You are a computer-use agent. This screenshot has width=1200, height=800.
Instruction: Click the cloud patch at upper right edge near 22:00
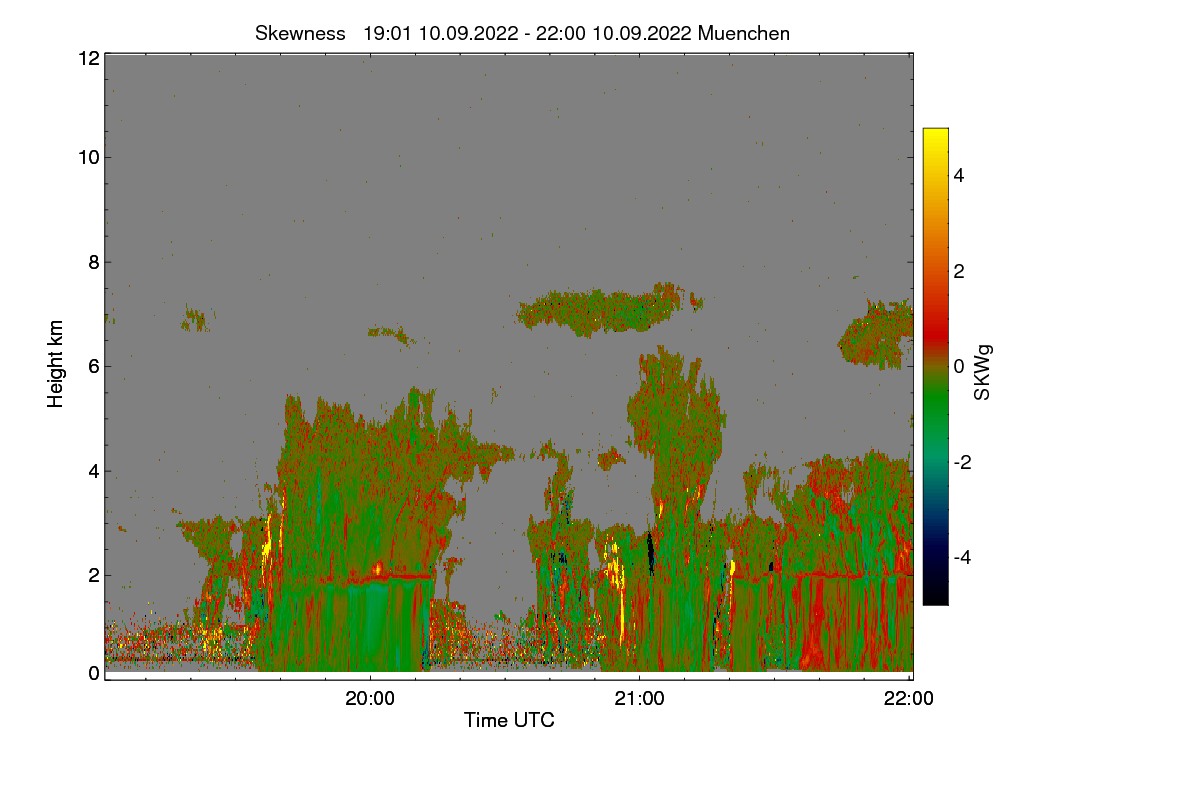[876, 334]
